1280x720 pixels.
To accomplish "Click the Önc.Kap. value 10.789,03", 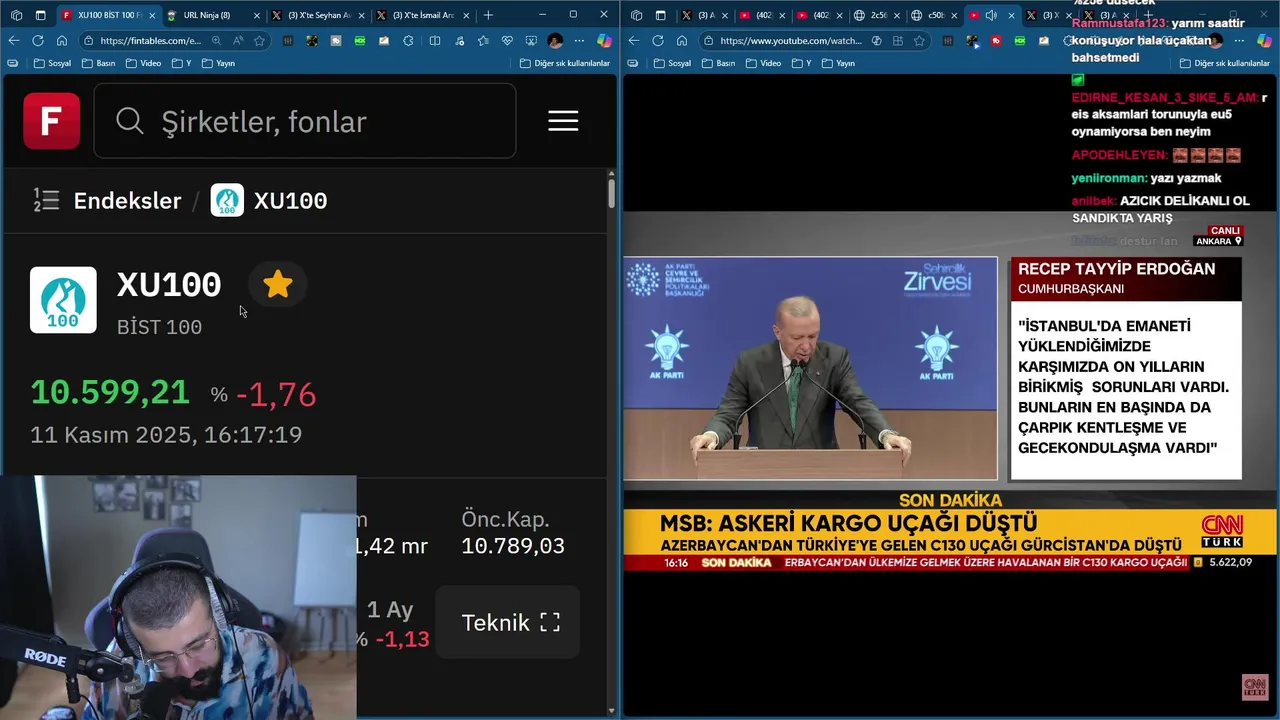I will tap(513, 546).
